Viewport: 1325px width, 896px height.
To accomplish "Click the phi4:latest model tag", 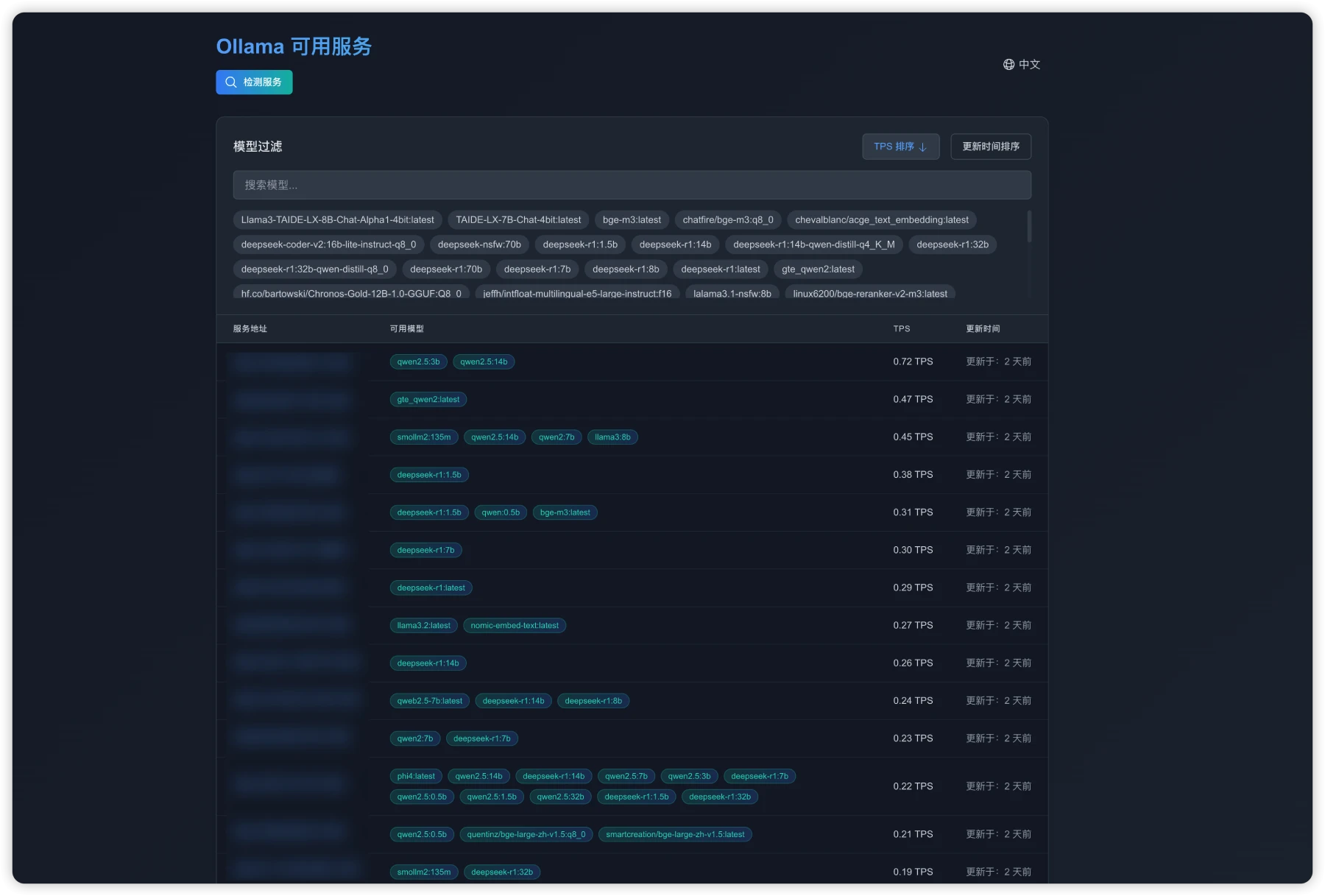I will (414, 776).
